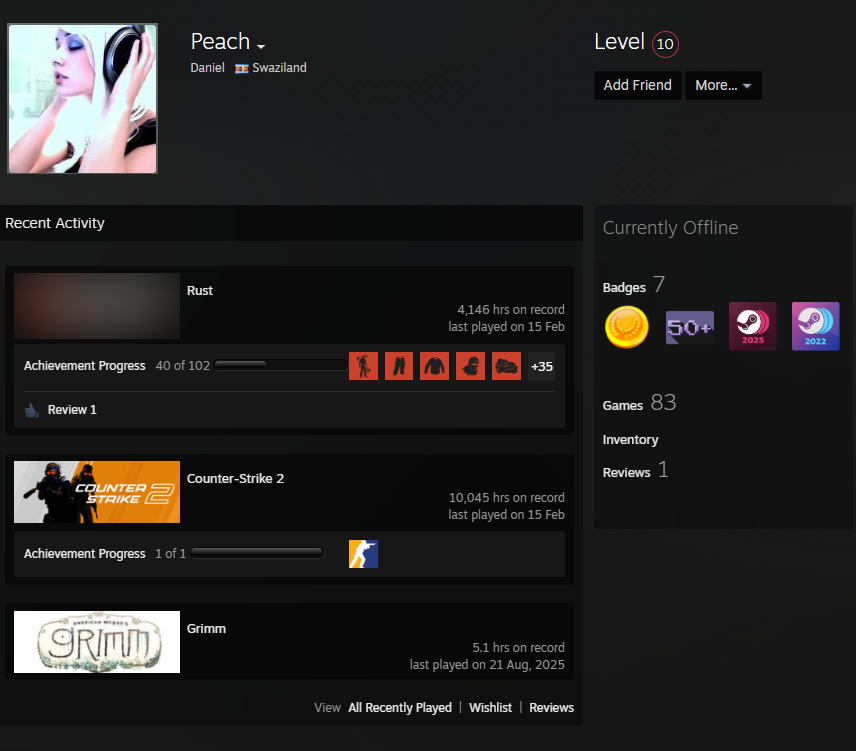Click the gold coin laurel badge

[627, 327]
